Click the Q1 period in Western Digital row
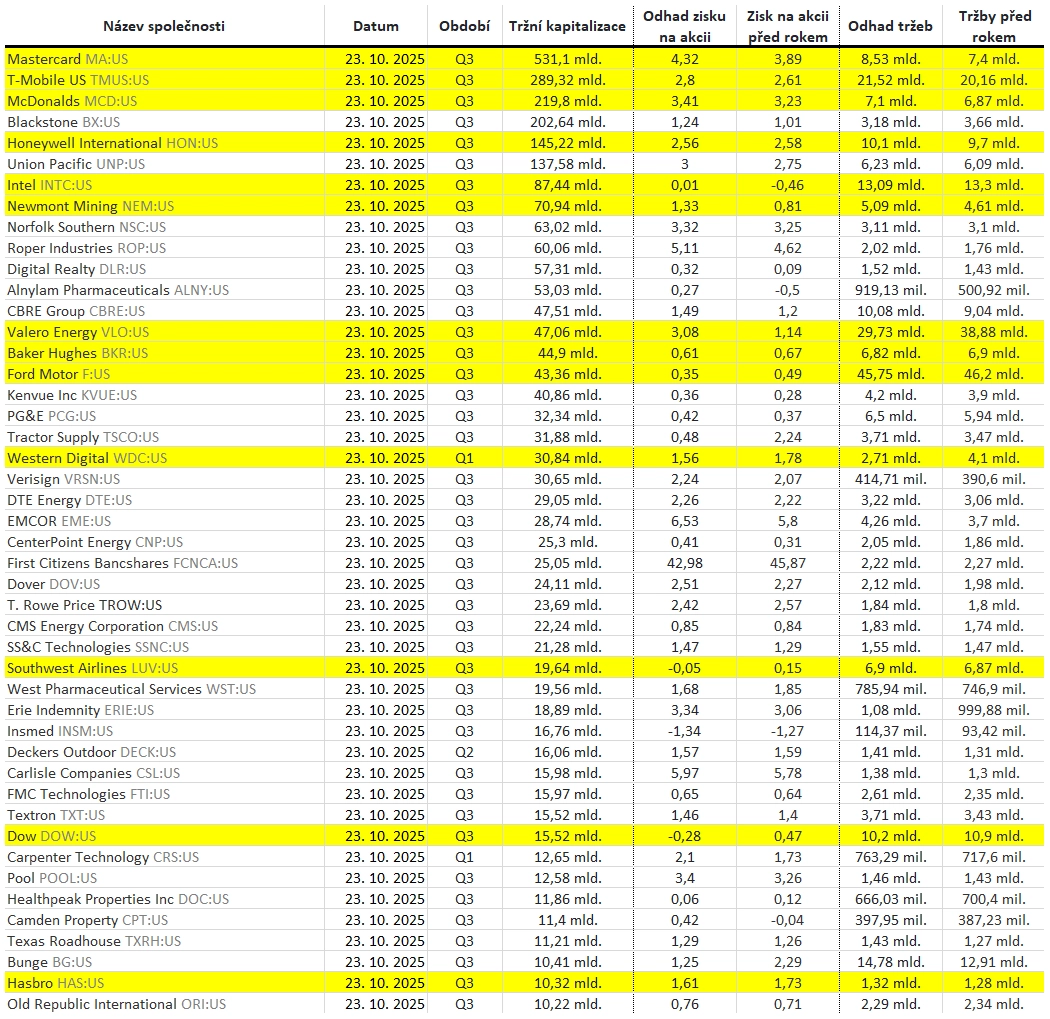The width and height of the screenshot is (1050, 1019). pos(464,458)
